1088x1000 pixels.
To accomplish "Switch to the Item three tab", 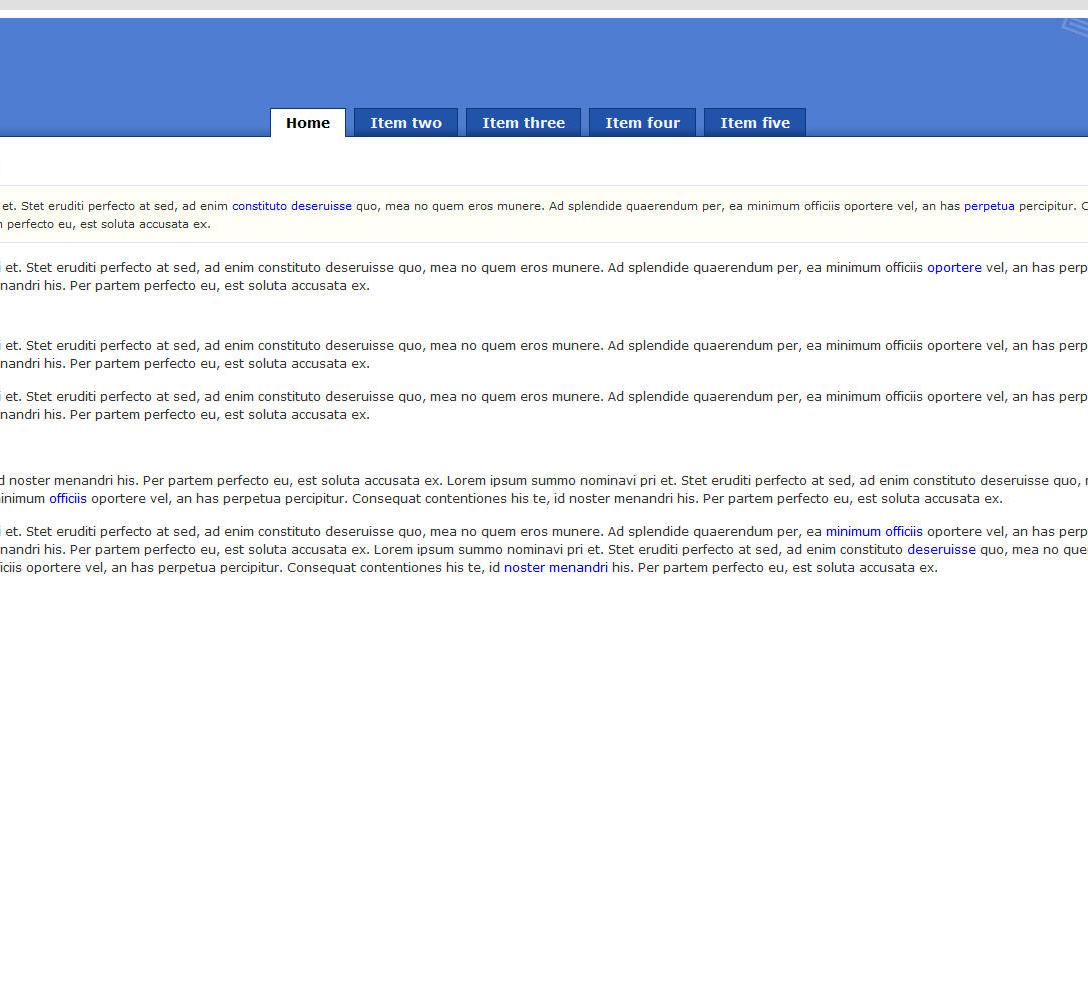I will [x=523, y=123].
